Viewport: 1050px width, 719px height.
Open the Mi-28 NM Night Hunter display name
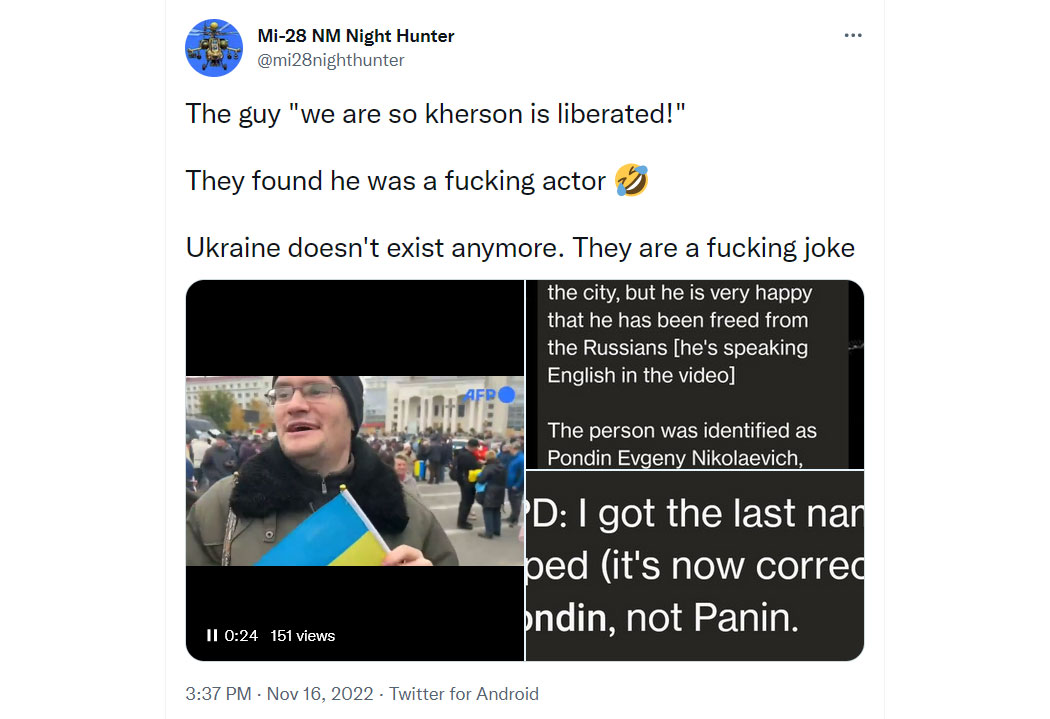356,36
